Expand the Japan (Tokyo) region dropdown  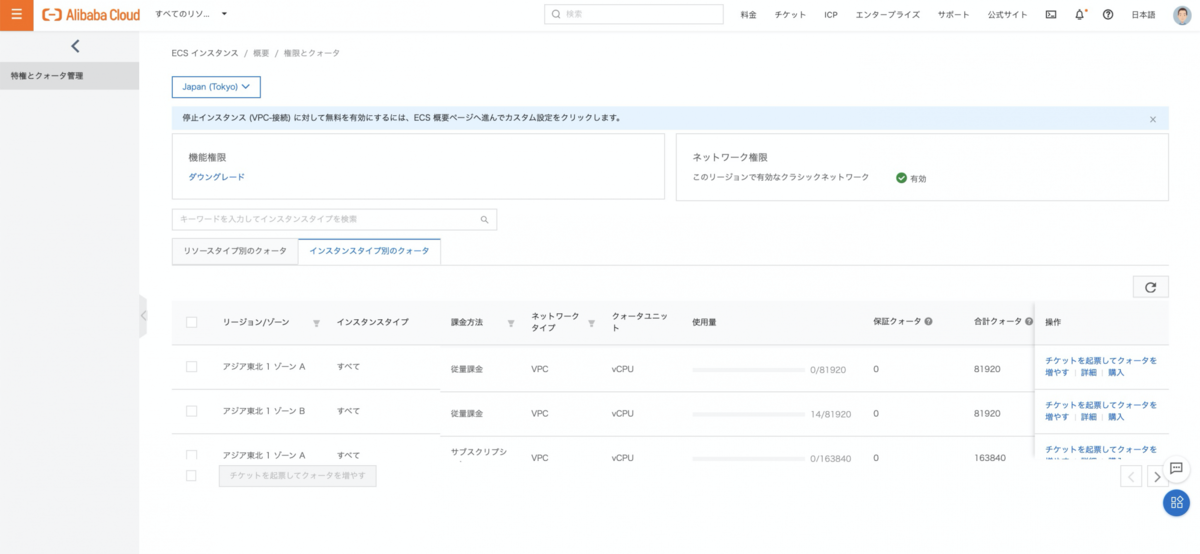pyautogui.click(x=216, y=87)
